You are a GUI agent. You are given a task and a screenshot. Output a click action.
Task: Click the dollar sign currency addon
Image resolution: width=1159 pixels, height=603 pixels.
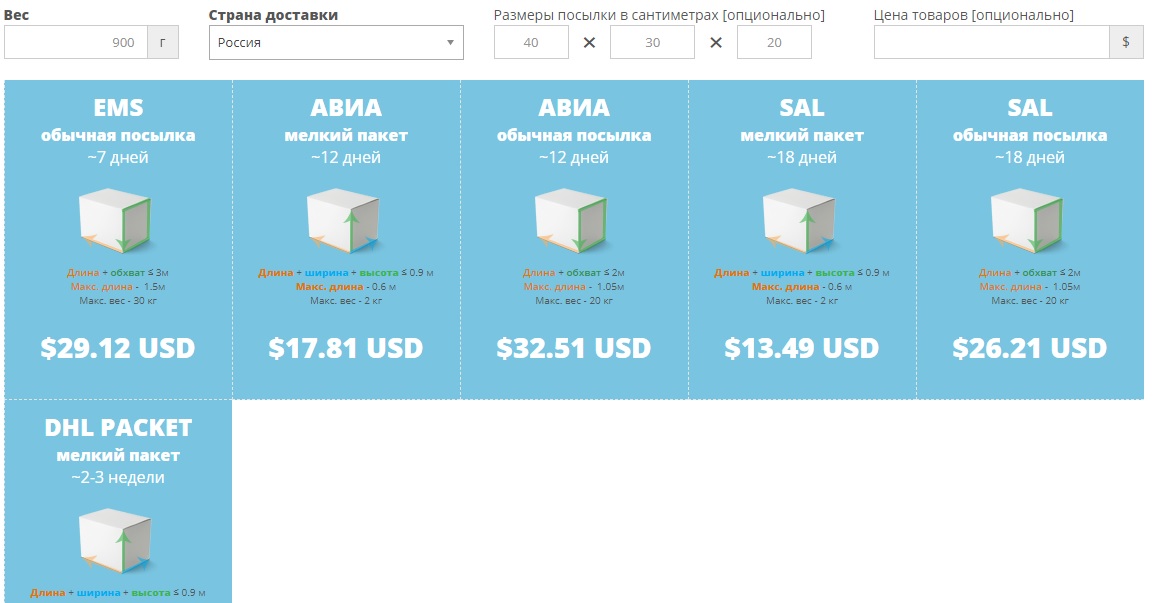coord(1126,42)
